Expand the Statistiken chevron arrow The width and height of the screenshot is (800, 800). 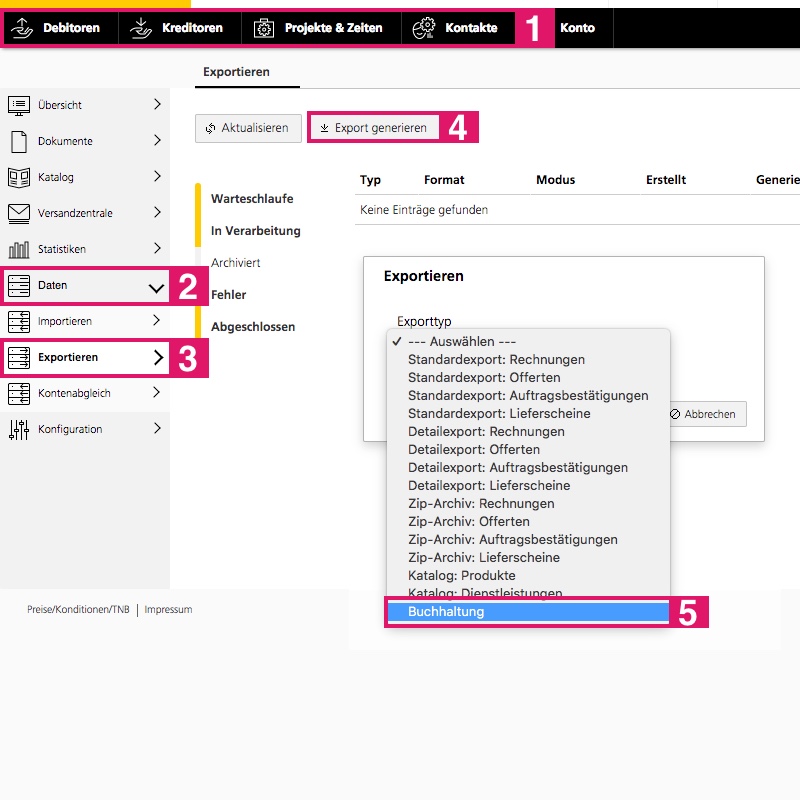coord(157,248)
